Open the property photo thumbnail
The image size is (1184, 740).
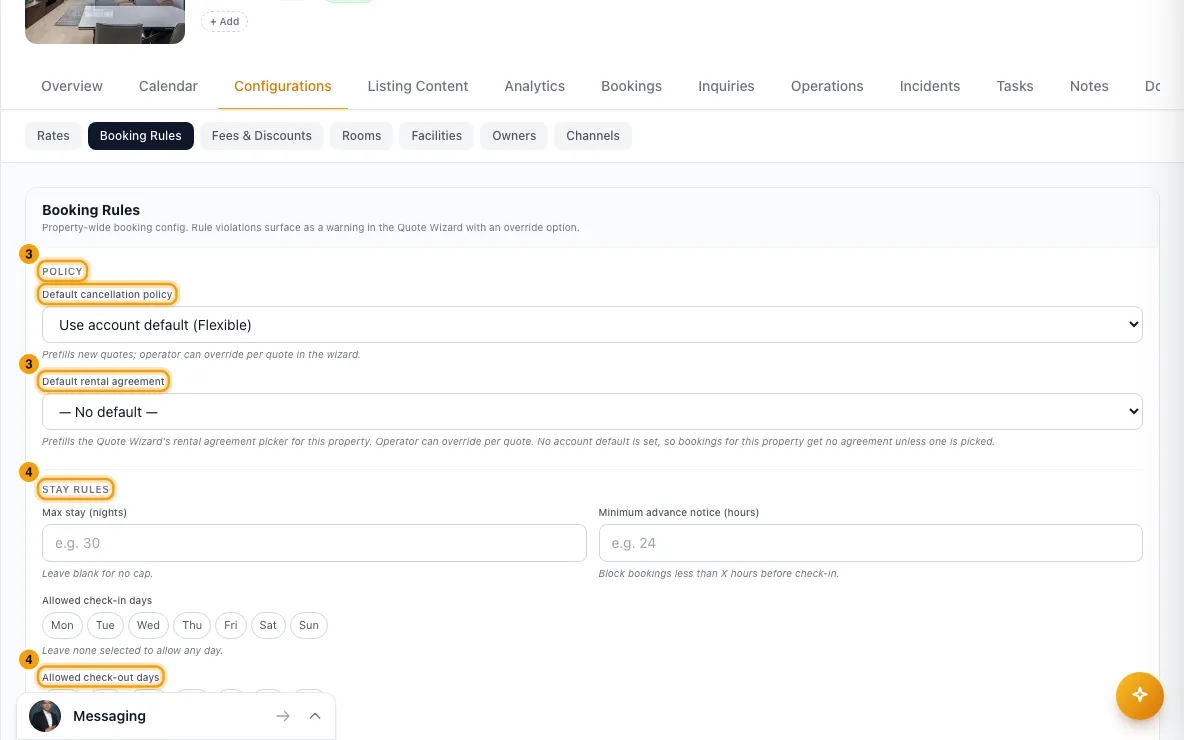coord(105,21)
